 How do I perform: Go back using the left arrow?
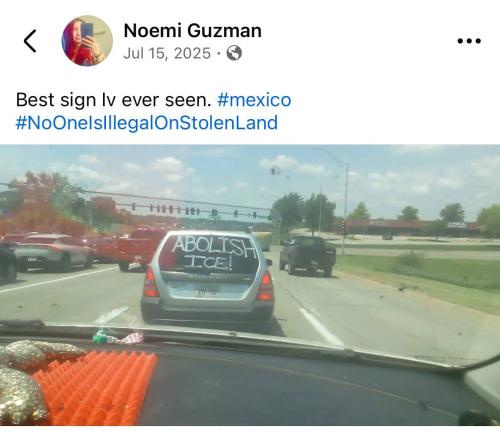[30, 41]
